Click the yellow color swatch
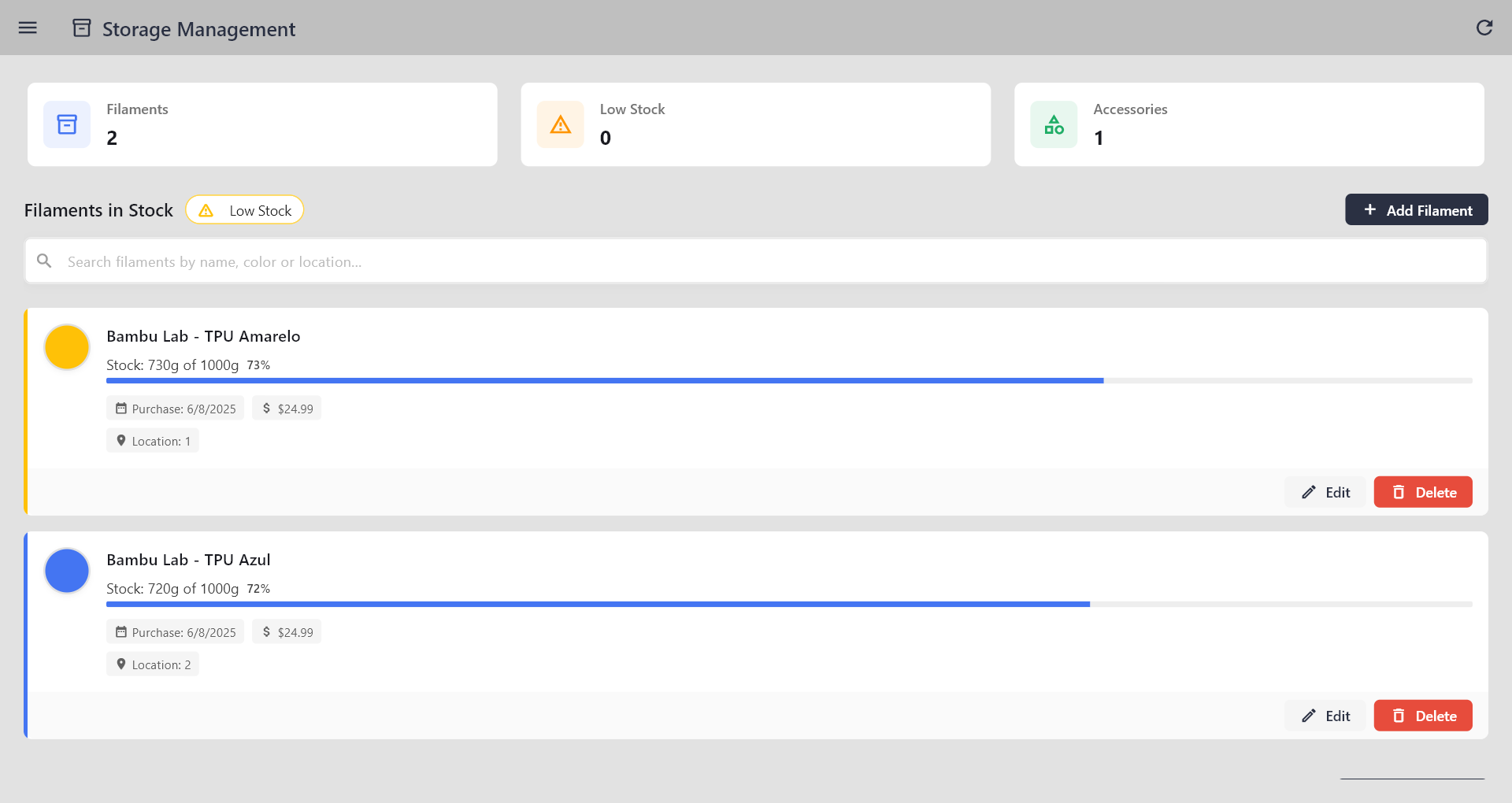Image resolution: width=1512 pixels, height=803 pixels. point(67,347)
